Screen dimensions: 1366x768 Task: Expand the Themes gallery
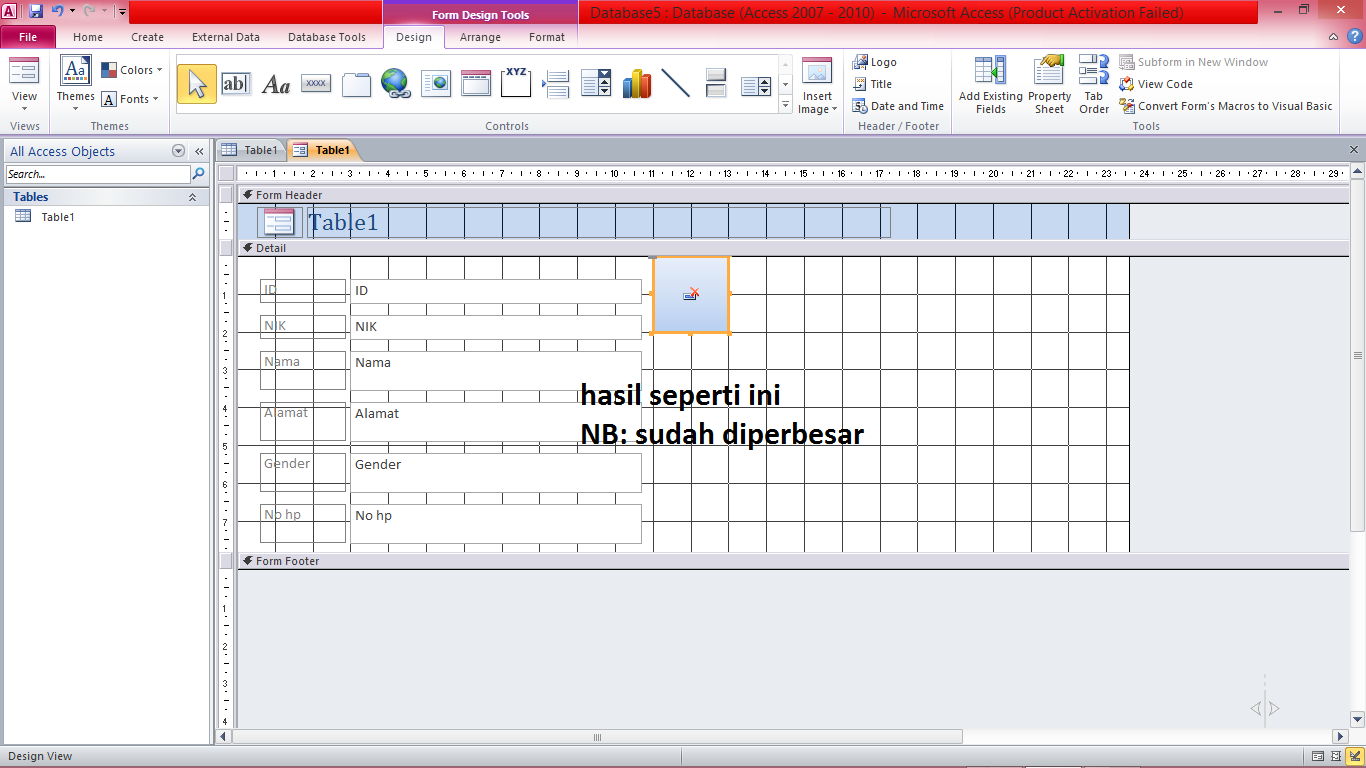75,84
